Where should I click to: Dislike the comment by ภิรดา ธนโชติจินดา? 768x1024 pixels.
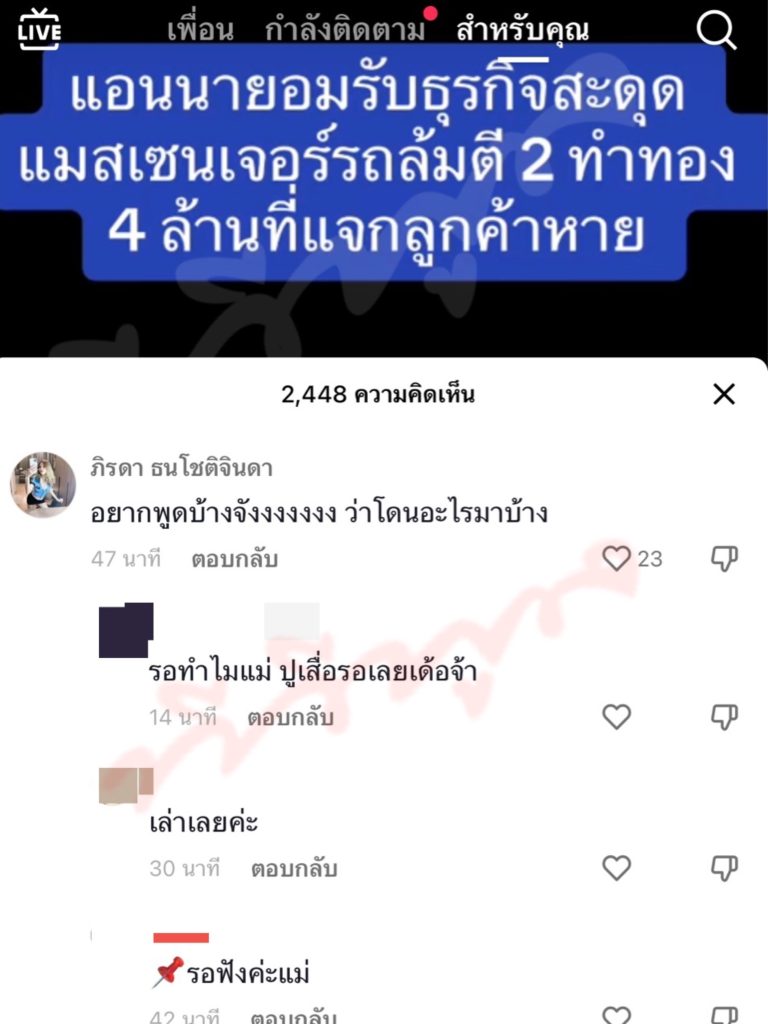point(724,558)
